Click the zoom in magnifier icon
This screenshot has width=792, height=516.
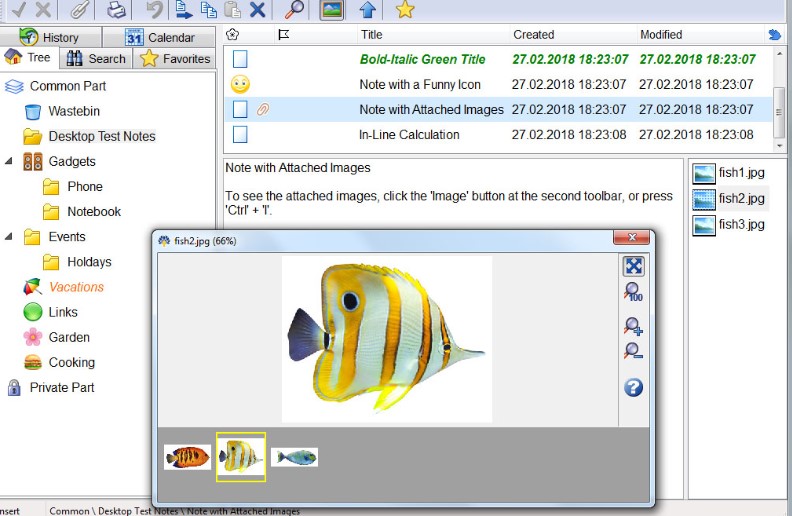point(633,326)
